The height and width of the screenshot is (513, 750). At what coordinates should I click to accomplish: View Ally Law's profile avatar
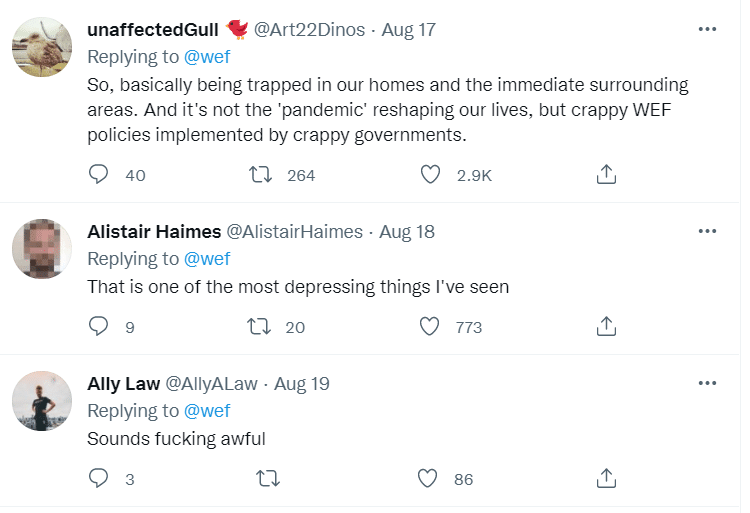click(42, 401)
